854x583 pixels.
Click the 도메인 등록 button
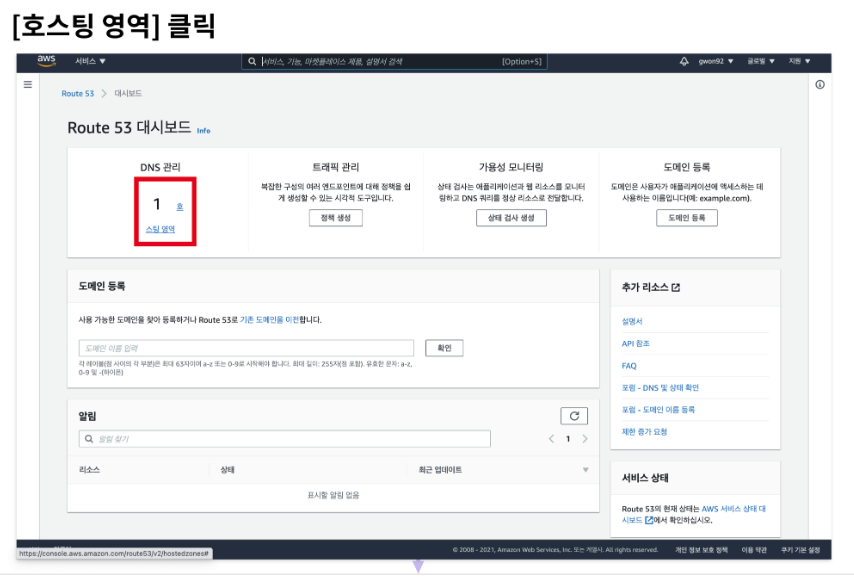[686, 217]
